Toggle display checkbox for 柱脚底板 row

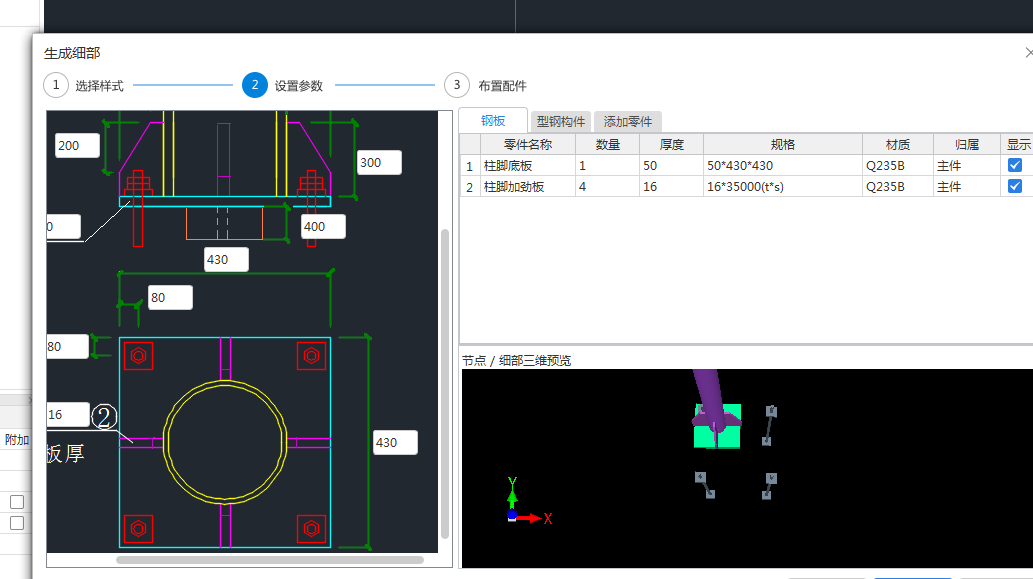(x=1015, y=165)
